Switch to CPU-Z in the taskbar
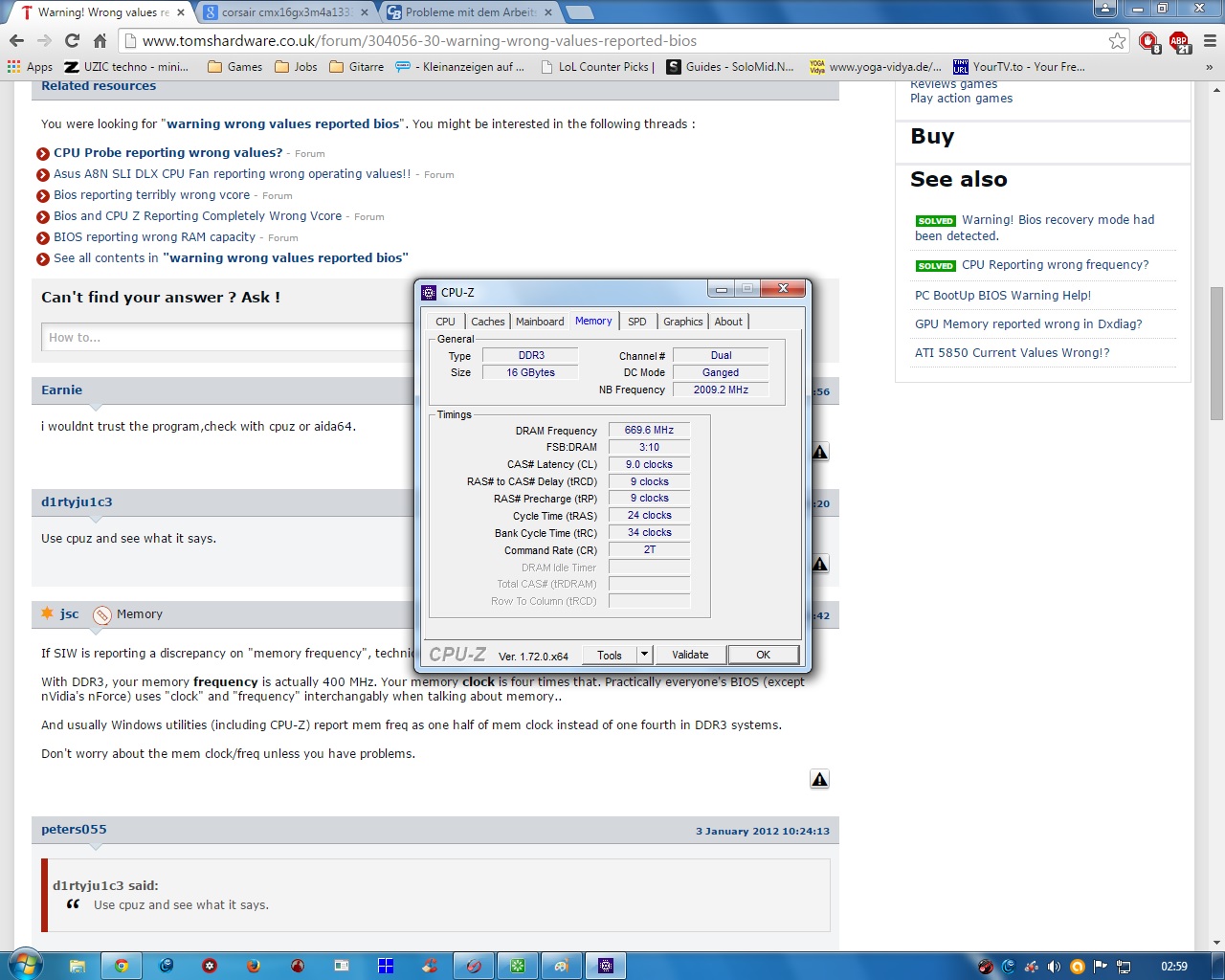Screen dimensions: 1225x980 pos(606,966)
